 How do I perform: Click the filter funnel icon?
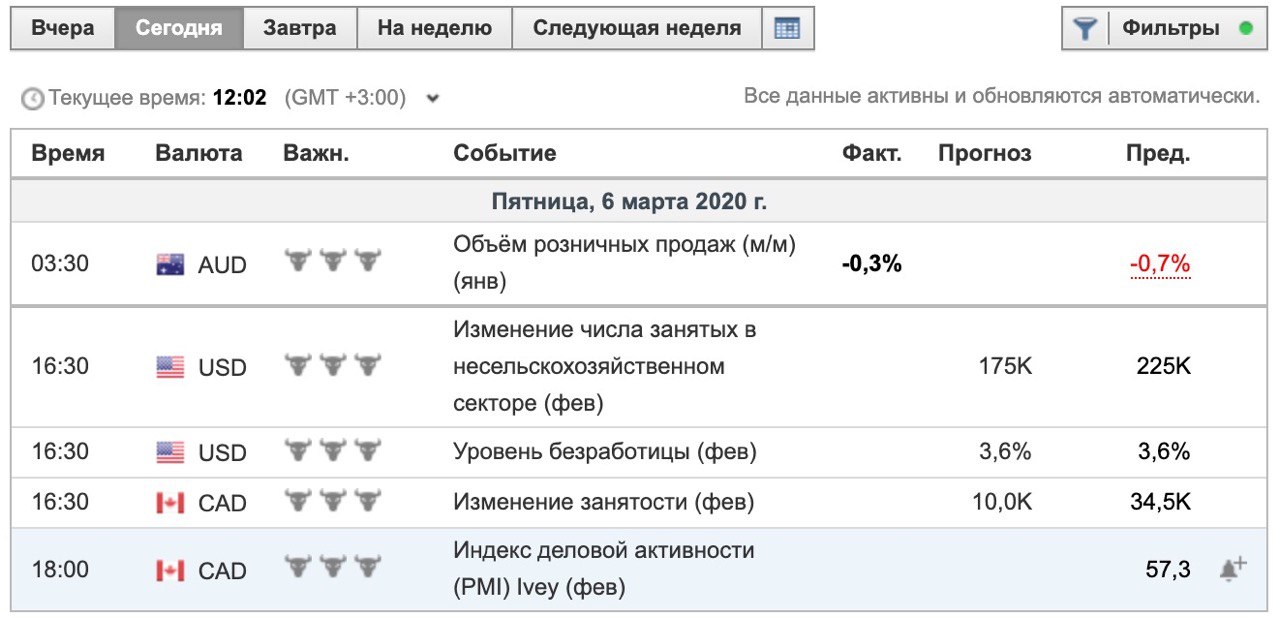coord(1085,28)
